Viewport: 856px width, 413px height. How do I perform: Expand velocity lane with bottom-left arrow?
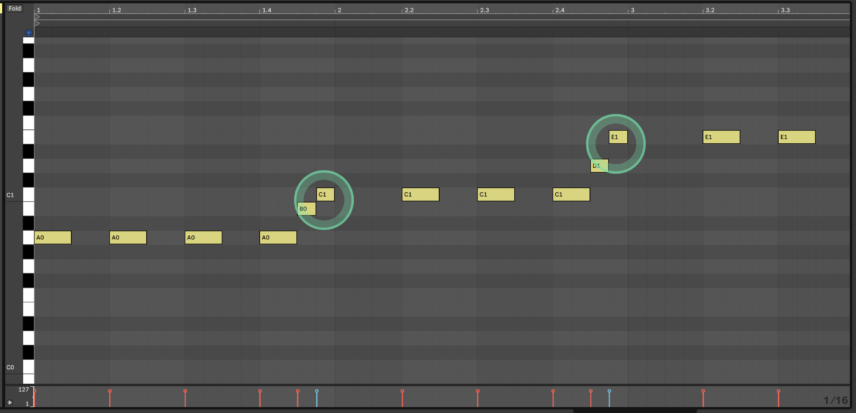pos(10,402)
